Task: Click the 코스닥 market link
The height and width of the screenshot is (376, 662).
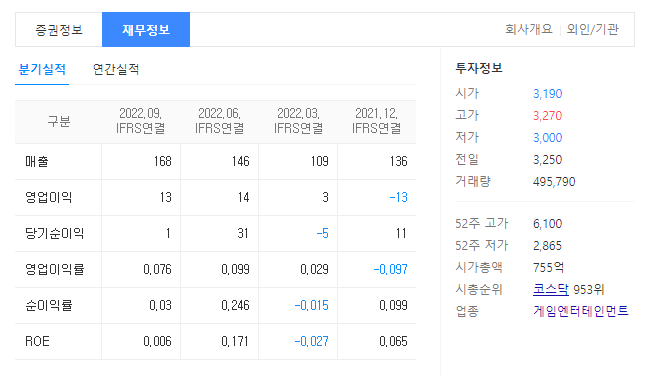Action: point(551,289)
